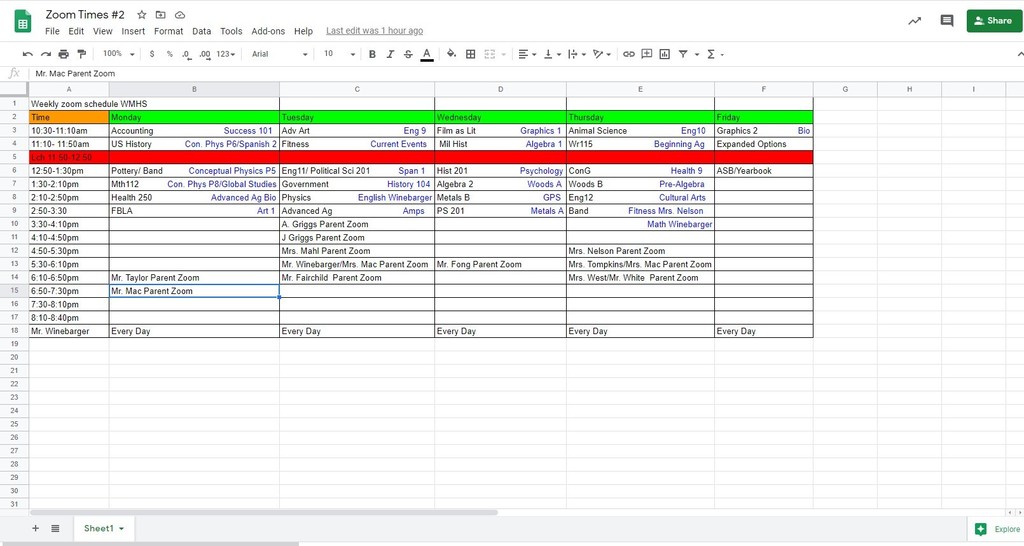
Task: Click the Print icon
Action: click(x=63, y=54)
